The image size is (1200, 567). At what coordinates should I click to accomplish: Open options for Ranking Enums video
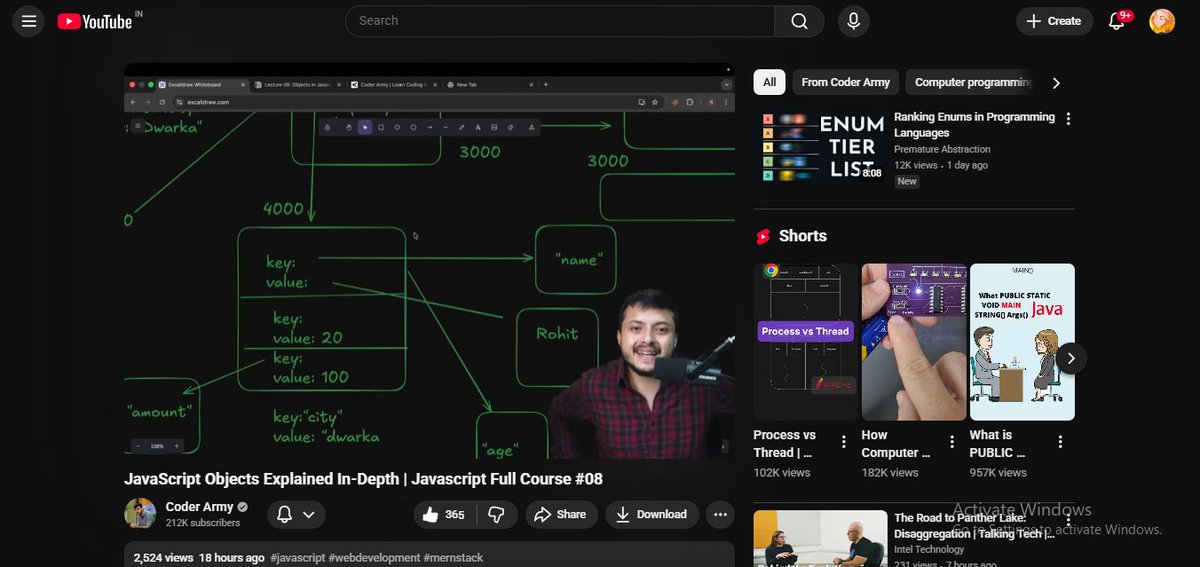(1068, 119)
